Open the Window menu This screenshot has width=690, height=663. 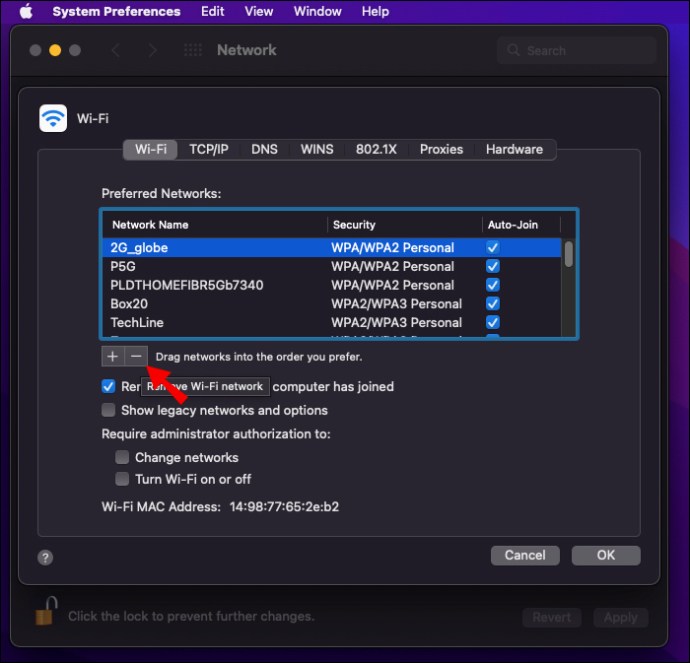[x=317, y=11]
